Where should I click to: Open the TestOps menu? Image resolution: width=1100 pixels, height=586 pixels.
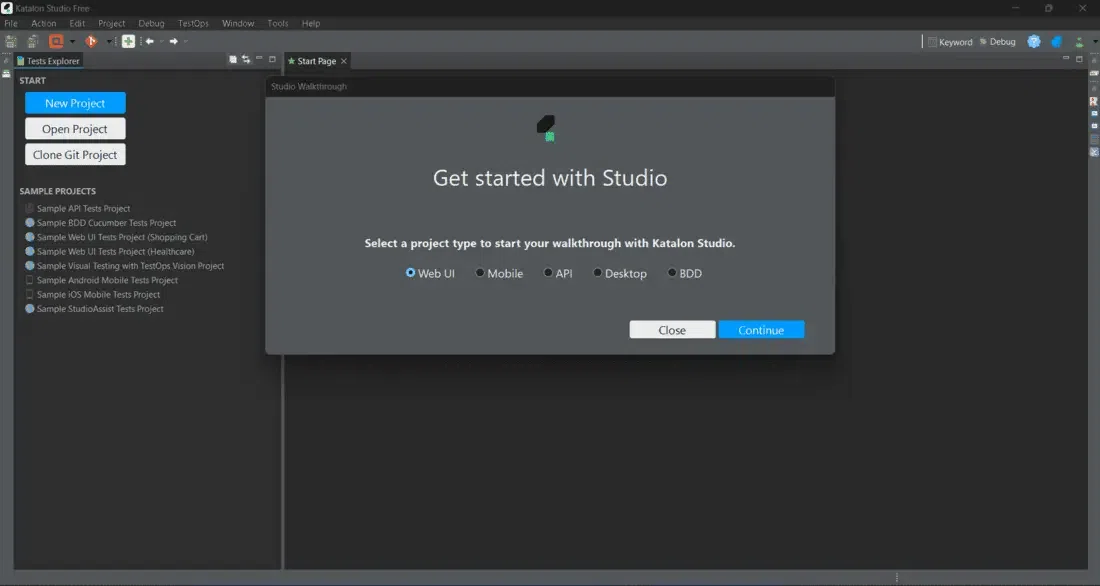[193, 23]
